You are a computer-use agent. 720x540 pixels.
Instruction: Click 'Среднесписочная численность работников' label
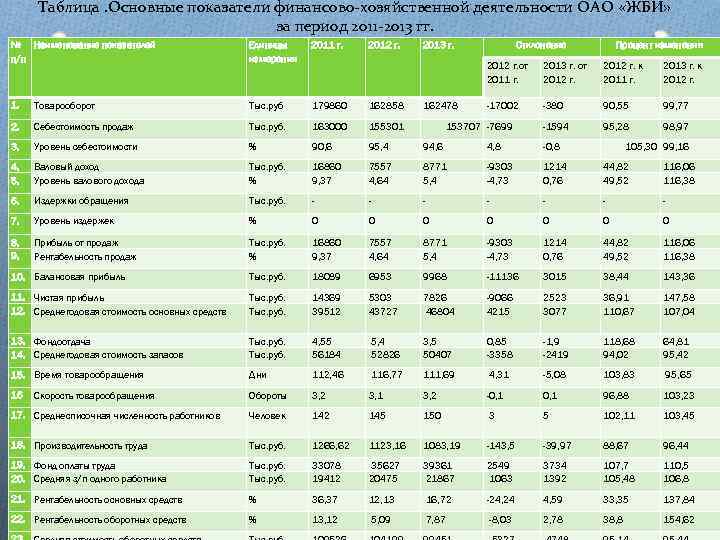tap(127, 416)
